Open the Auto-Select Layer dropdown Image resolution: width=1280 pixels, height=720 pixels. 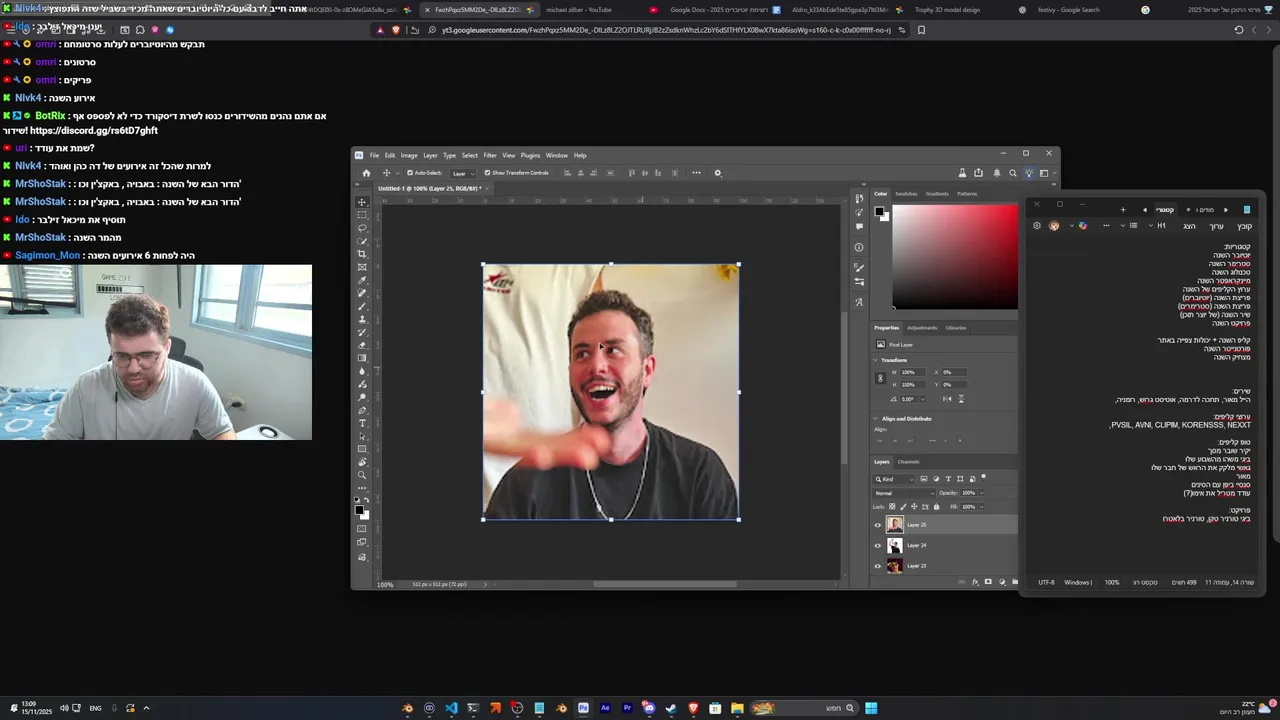[463, 173]
